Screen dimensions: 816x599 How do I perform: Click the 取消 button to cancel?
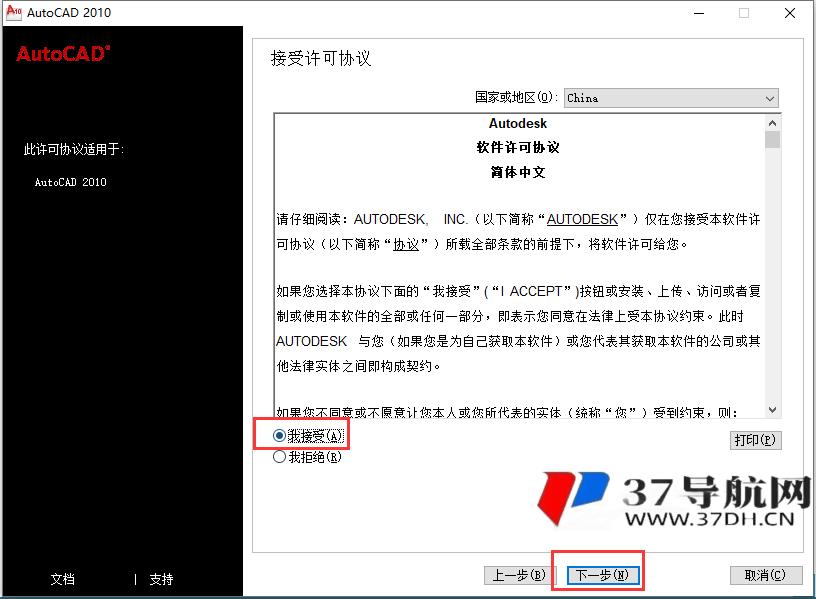pos(765,574)
